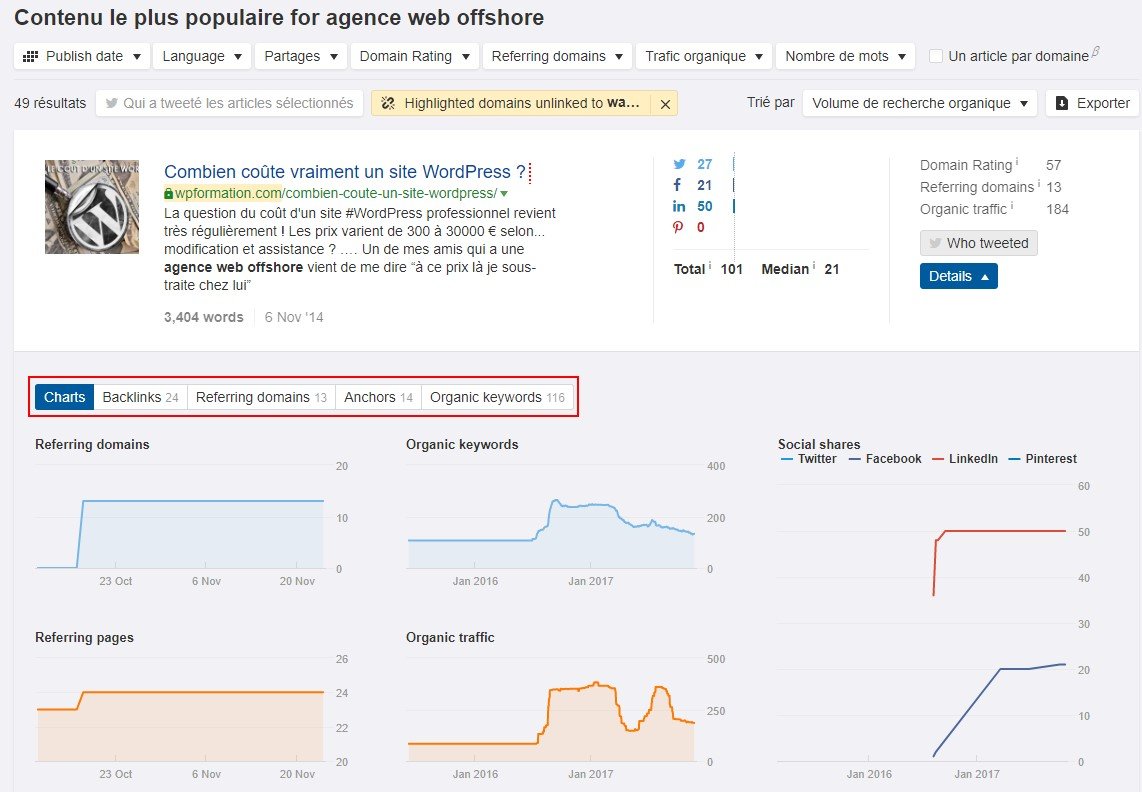Image resolution: width=1142 pixels, height=792 pixels.
Task: Switch to the Referring domains 13 tab
Action: point(261,397)
